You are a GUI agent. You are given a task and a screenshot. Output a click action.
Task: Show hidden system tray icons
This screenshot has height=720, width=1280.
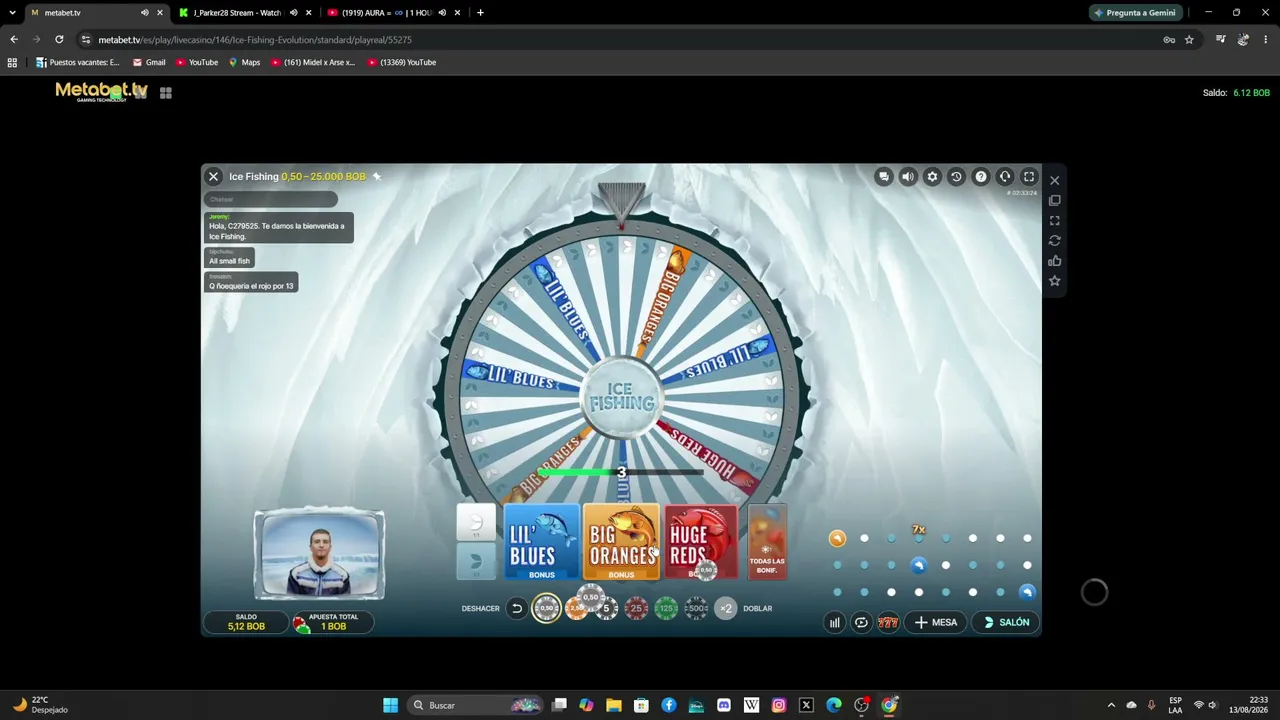[1111, 705]
